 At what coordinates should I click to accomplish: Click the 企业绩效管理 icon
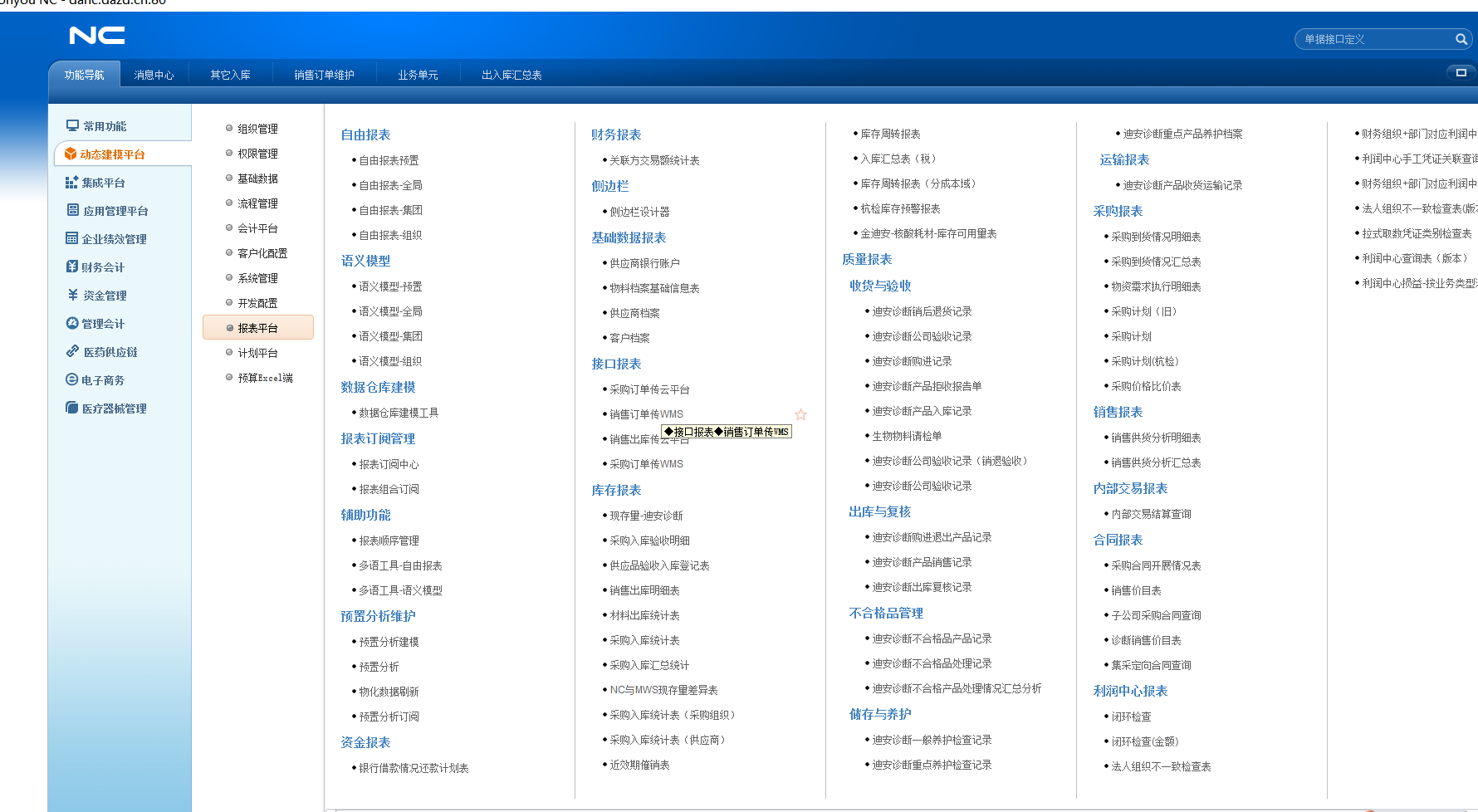(71, 238)
